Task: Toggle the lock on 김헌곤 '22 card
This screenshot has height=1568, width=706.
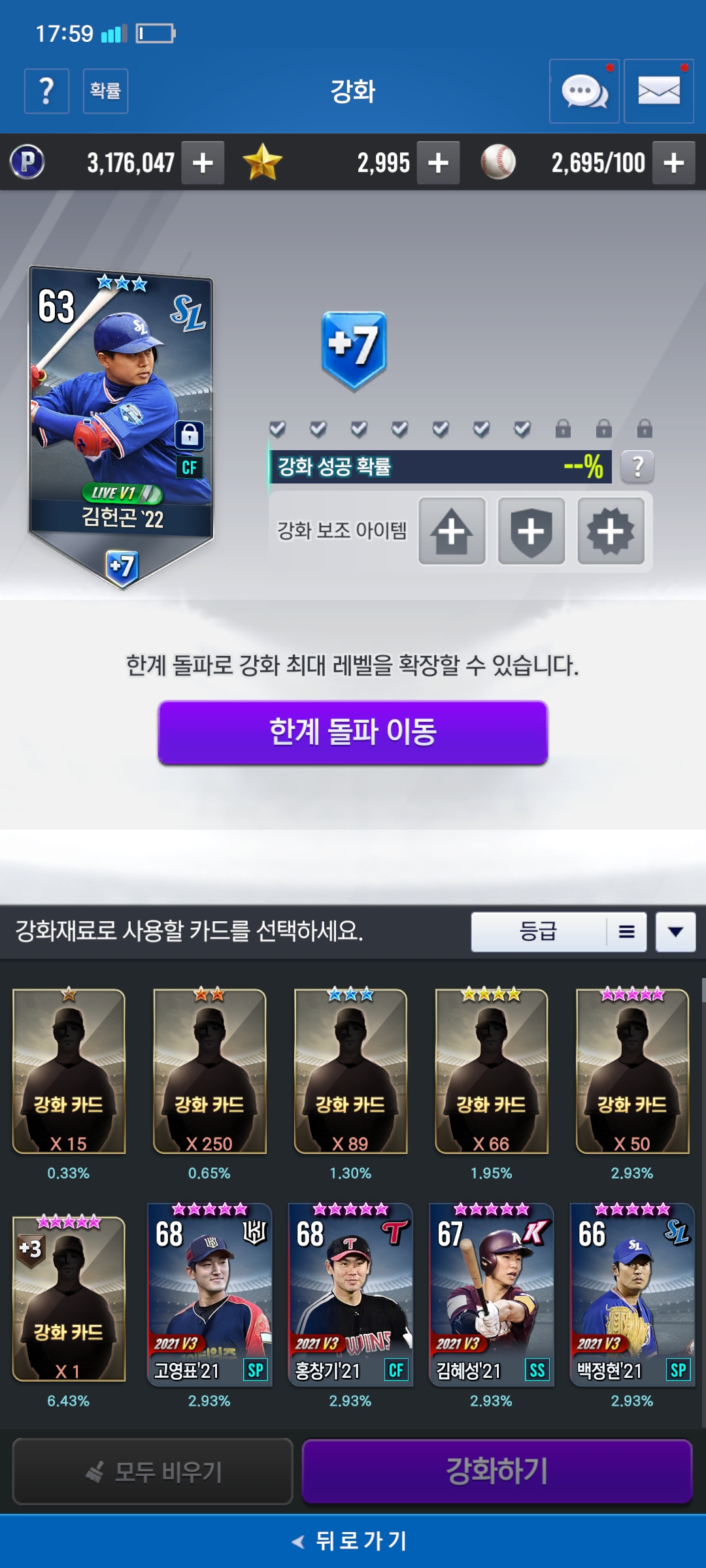Action: pos(190,434)
